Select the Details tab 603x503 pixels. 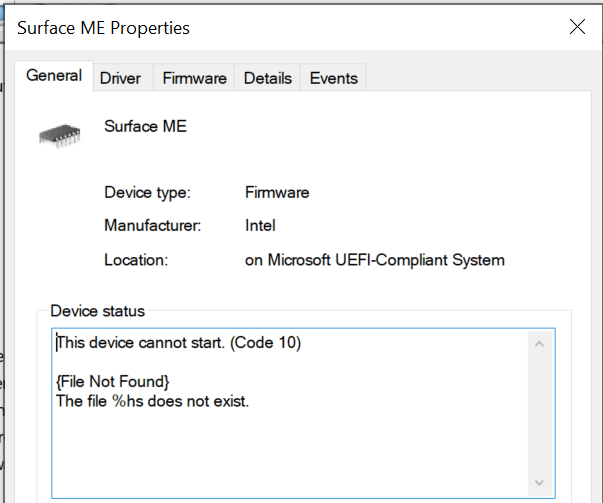point(268,78)
